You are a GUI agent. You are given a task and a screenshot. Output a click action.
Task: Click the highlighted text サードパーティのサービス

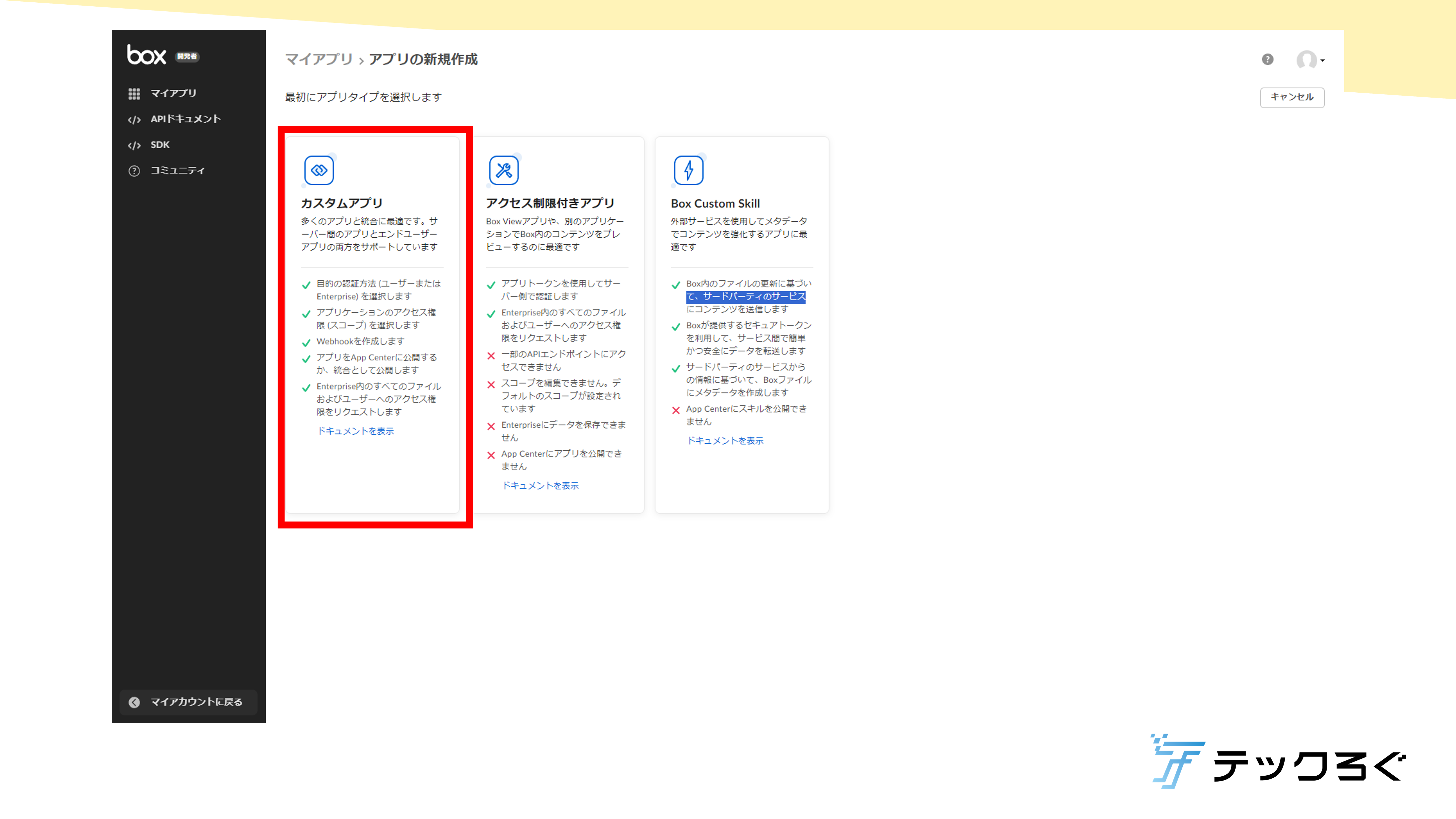click(754, 297)
